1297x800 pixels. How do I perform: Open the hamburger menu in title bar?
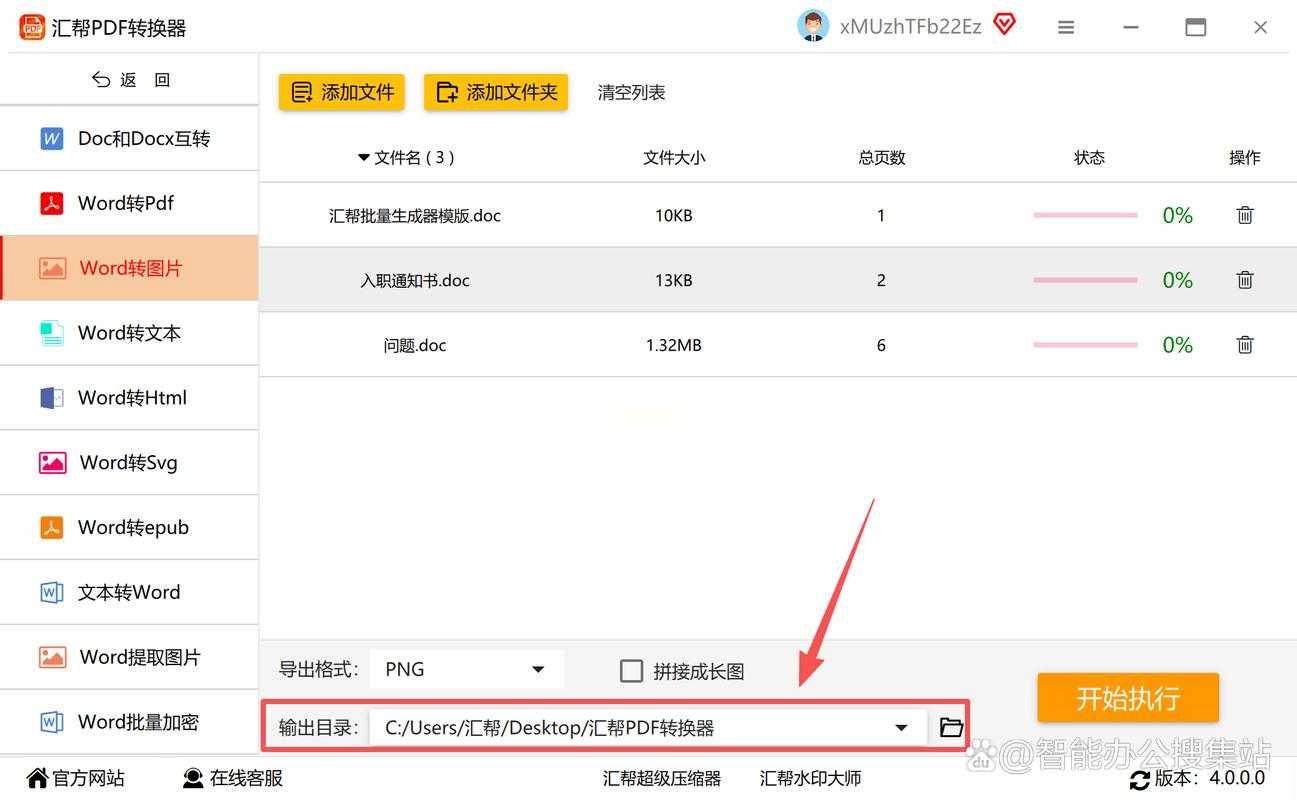tap(1065, 26)
